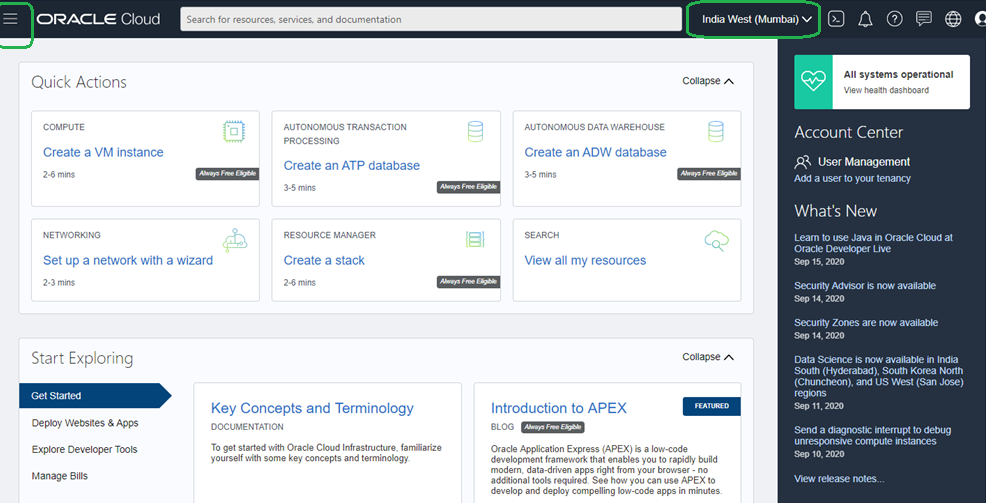Open the hamburger navigation menu
This screenshot has height=504, width=986.
click(x=11, y=19)
